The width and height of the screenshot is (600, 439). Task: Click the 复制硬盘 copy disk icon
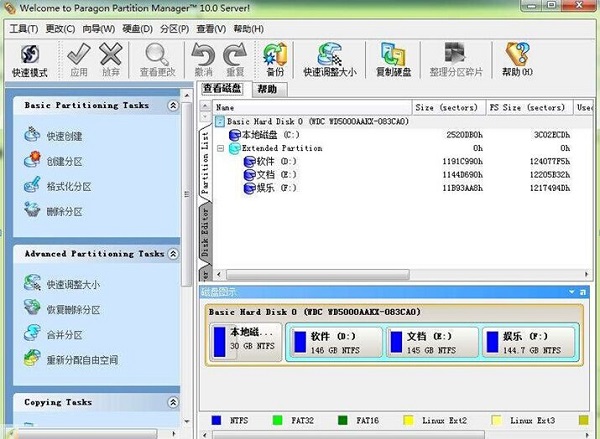(x=393, y=59)
